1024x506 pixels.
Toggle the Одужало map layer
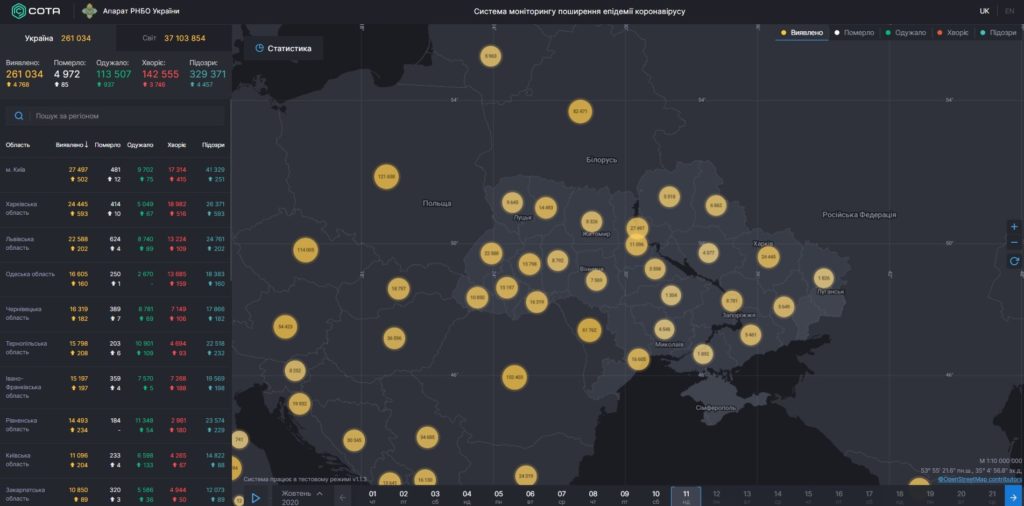point(906,33)
